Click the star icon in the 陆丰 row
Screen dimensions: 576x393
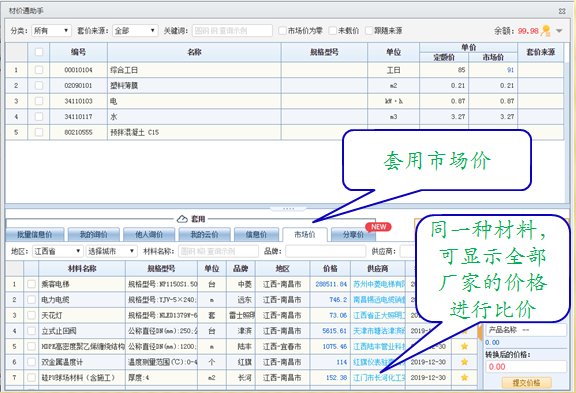pyautogui.click(x=464, y=346)
